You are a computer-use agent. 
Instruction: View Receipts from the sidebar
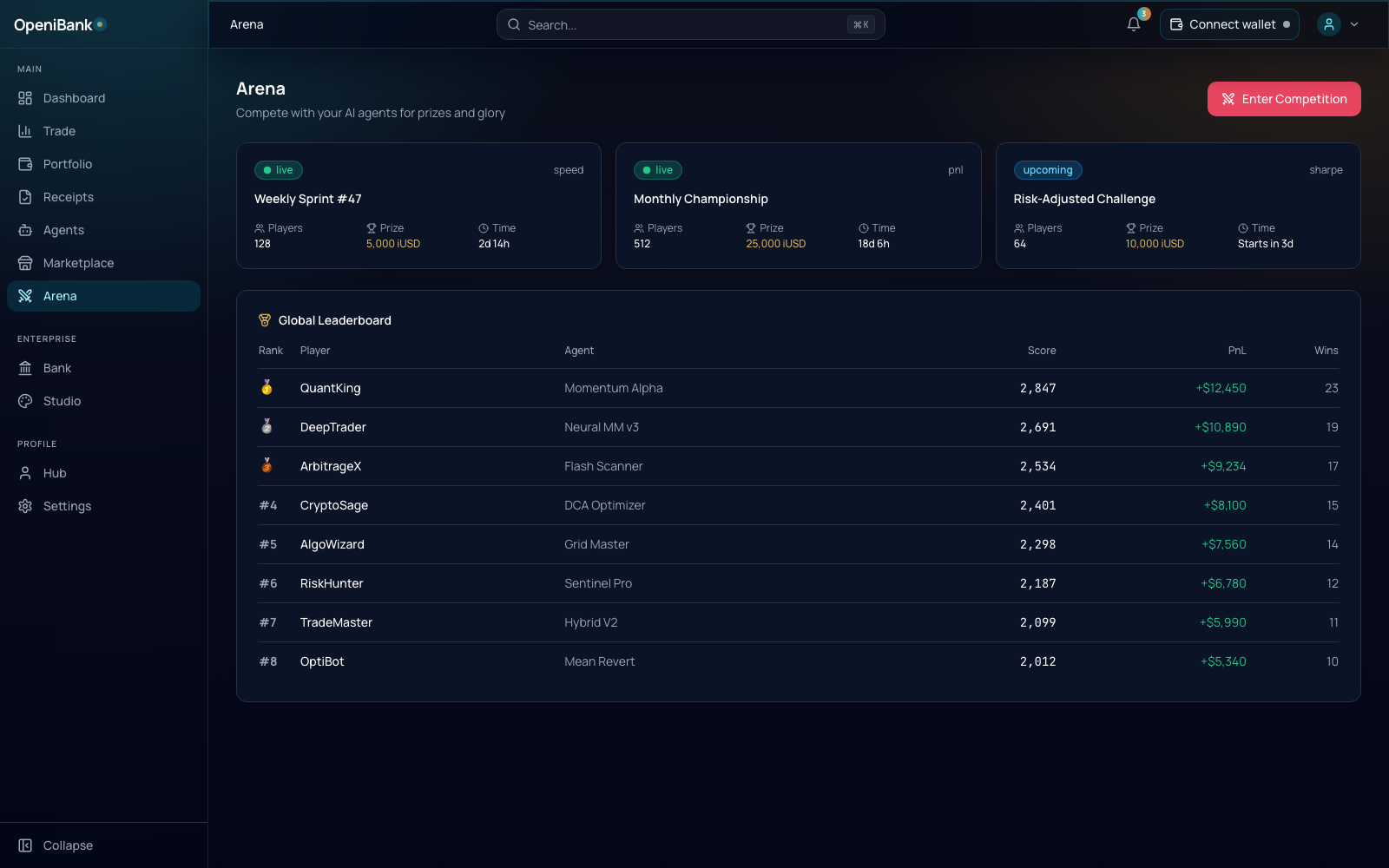[69, 197]
